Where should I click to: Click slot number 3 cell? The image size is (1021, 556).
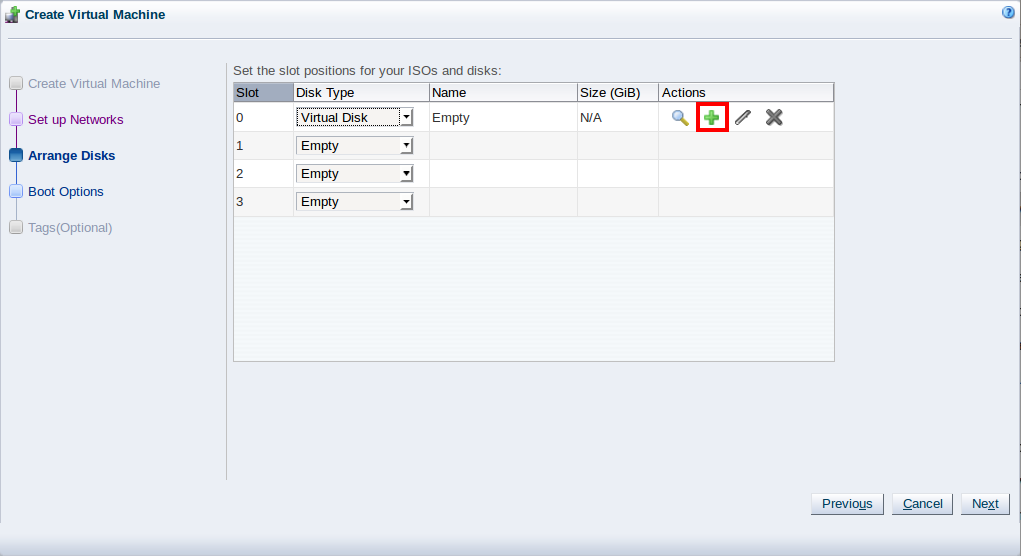264,202
